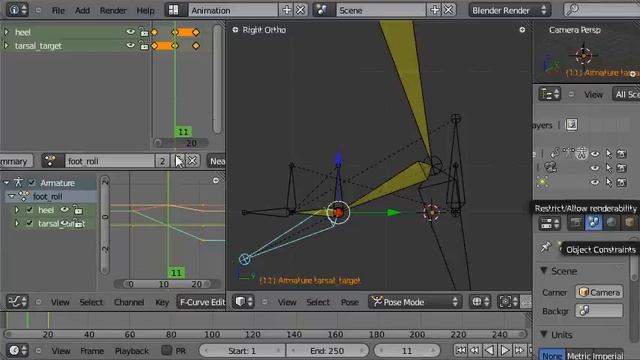
Task: Toggle the PR preview range checkbox
Action: pyautogui.click(x=166, y=350)
